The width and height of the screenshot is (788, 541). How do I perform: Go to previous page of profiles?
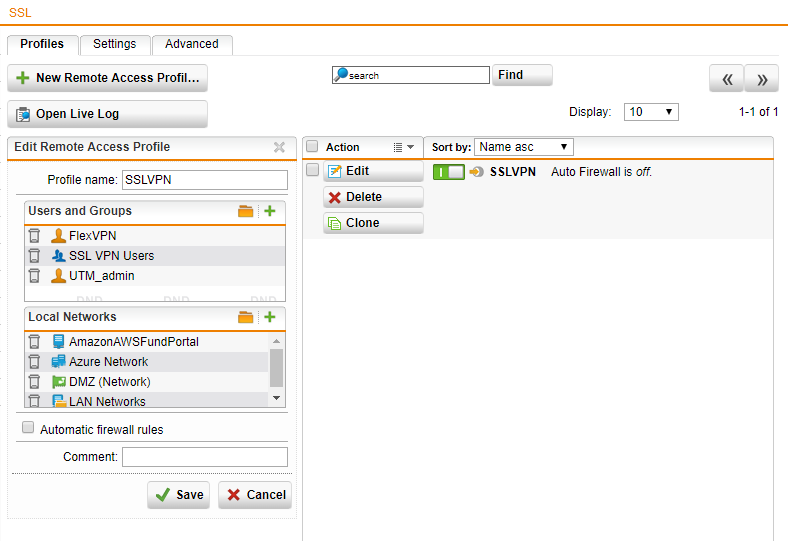click(726, 79)
